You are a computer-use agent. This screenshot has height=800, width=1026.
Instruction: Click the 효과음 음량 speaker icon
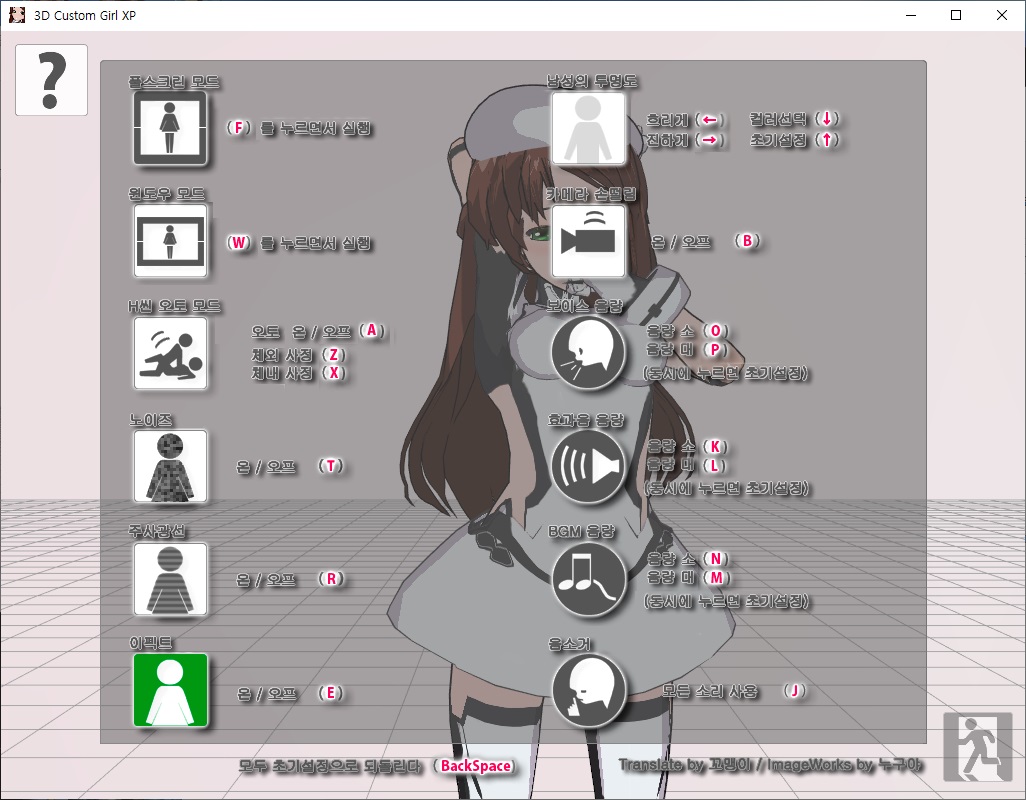[x=588, y=466]
